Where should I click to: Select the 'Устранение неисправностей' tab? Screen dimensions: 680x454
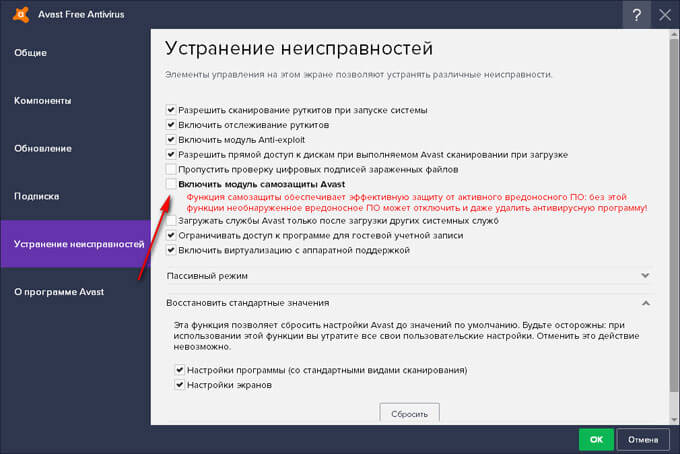tap(75, 244)
